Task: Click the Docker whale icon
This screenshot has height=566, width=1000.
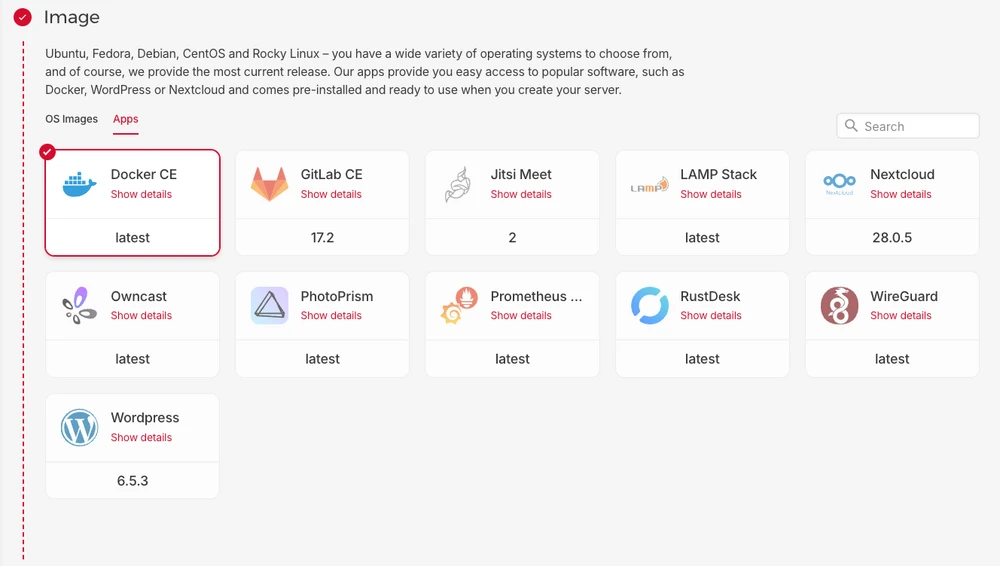Action: point(79,184)
